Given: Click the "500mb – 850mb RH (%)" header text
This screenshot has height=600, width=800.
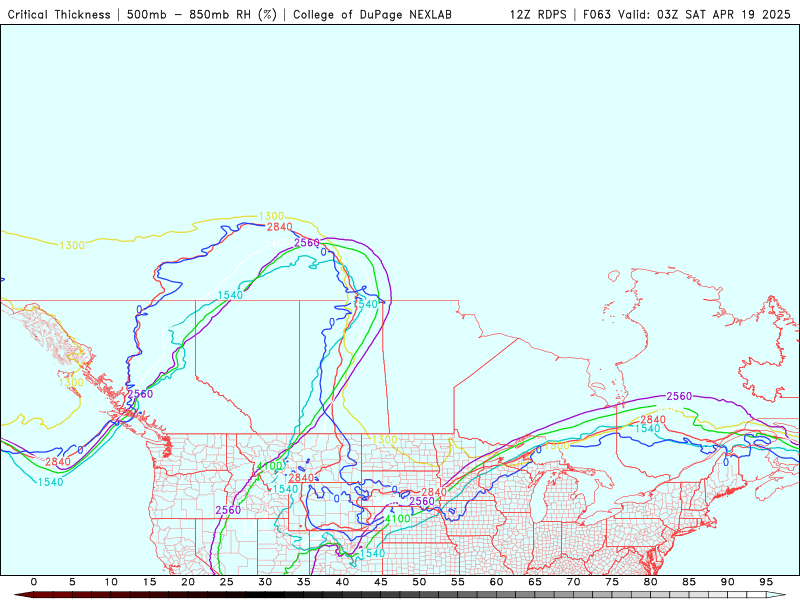Looking at the screenshot, I should pyautogui.click(x=202, y=14).
